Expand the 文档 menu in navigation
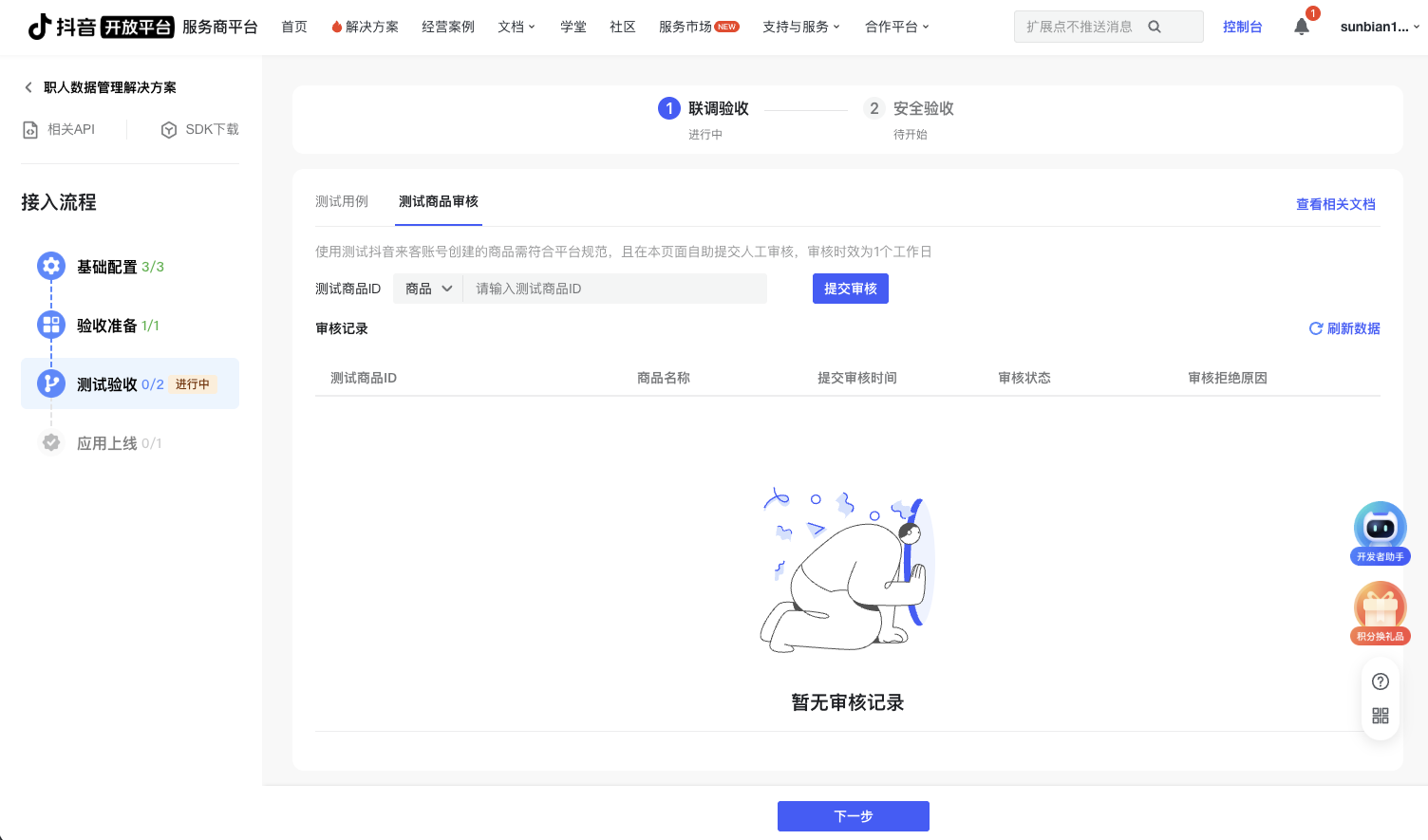 517,27
